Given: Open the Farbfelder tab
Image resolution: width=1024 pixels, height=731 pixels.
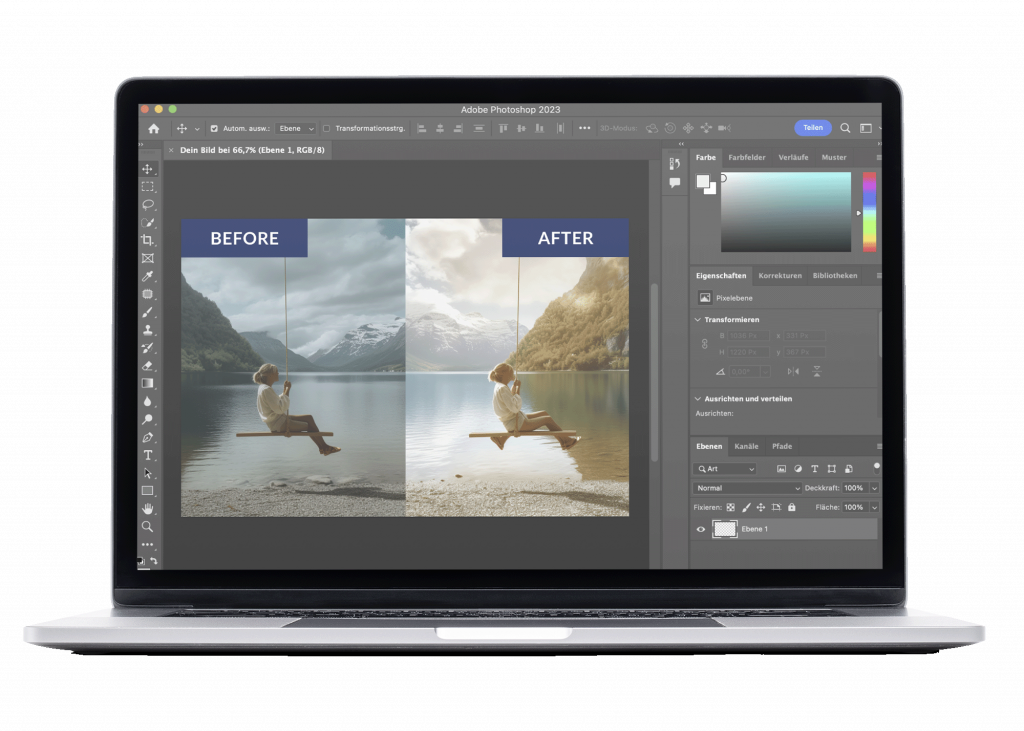Looking at the screenshot, I should (747, 158).
